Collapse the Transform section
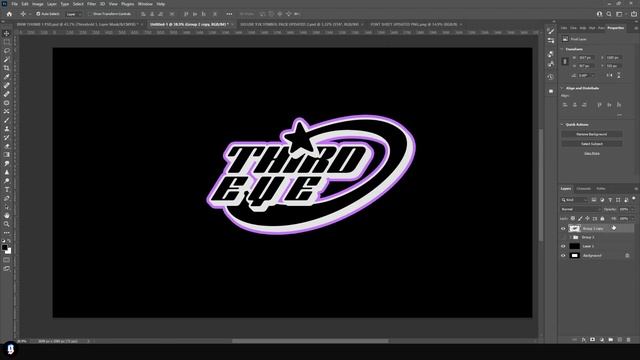The image size is (640, 360). point(562,49)
